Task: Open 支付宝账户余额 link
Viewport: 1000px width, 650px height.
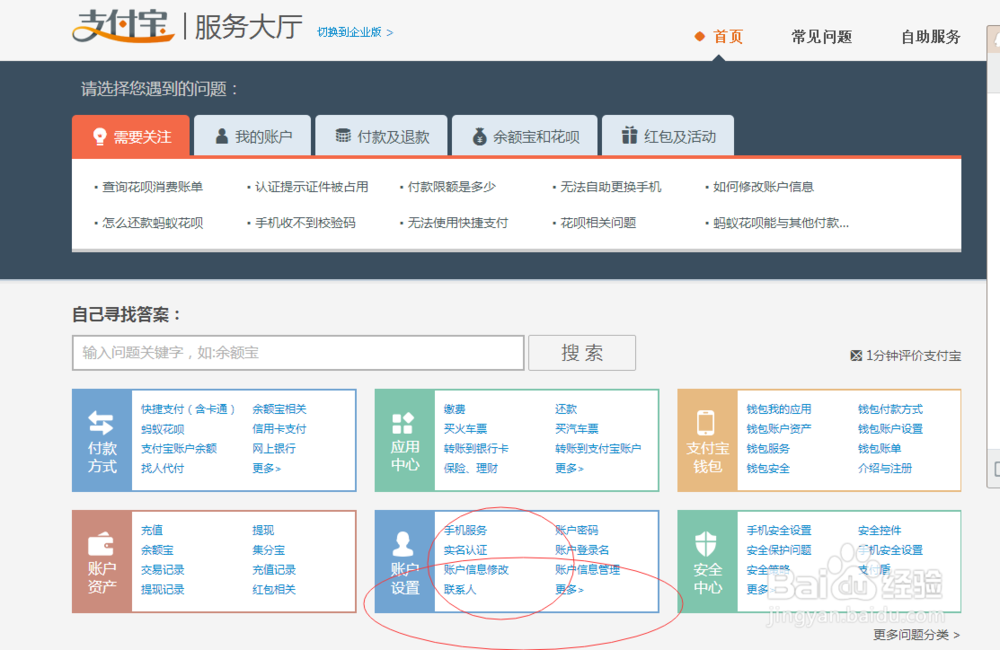Action: [x=179, y=448]
